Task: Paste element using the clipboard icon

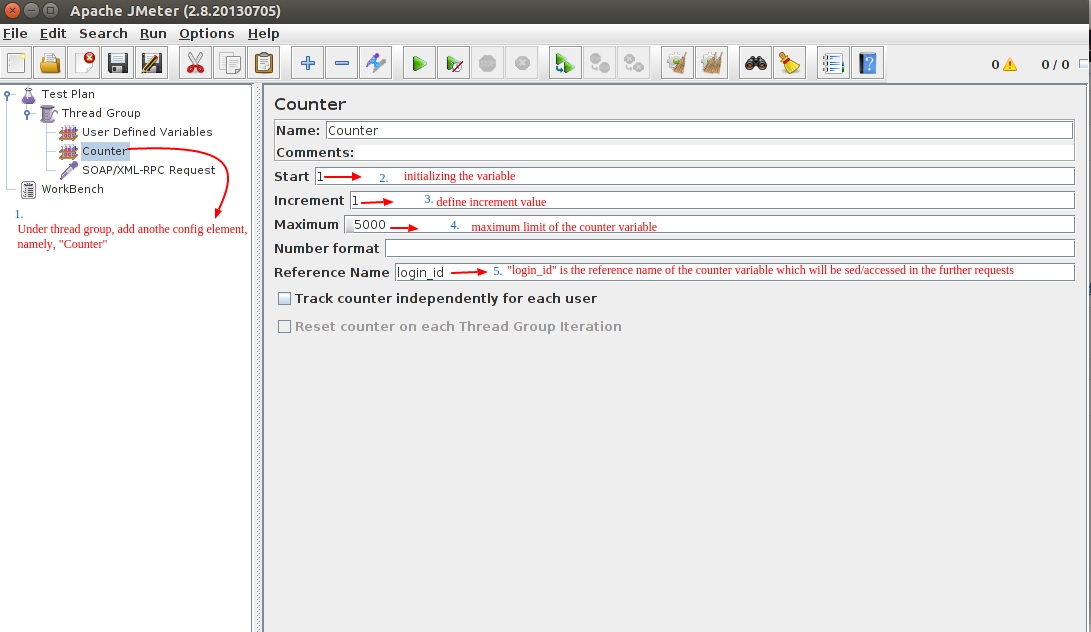Action: 264,63
